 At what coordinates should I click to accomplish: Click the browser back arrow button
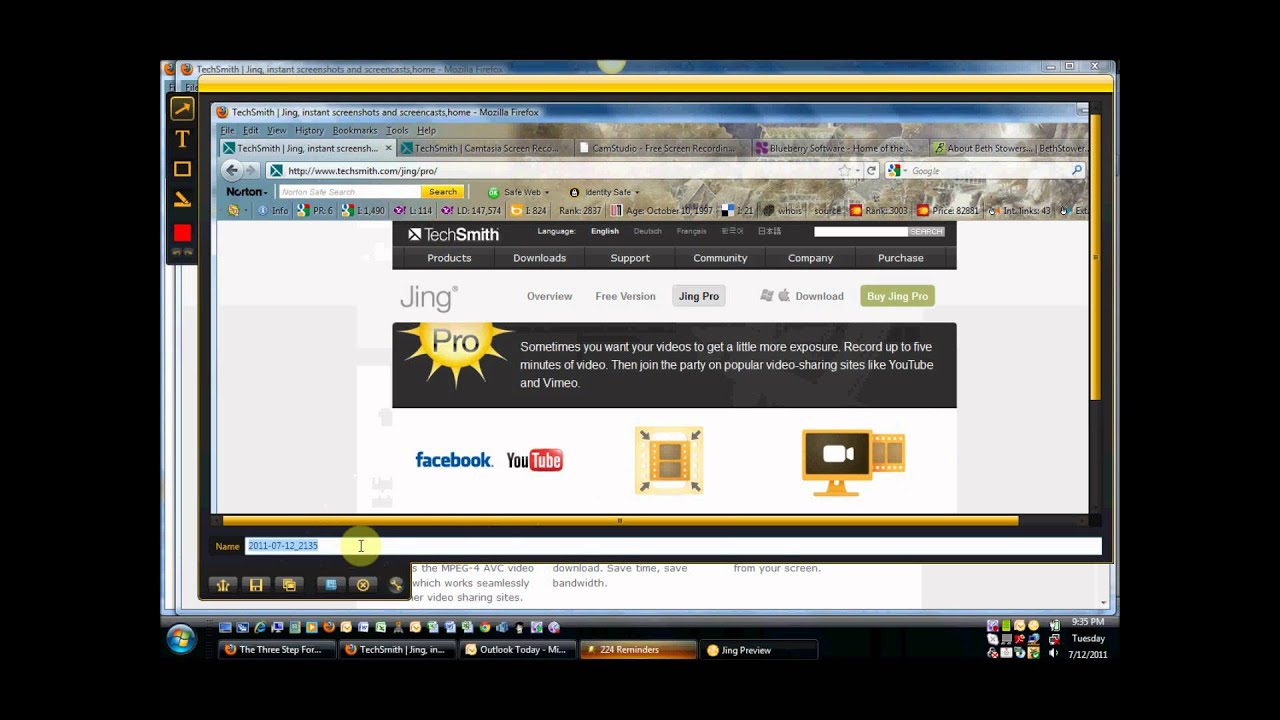tap(232, 171)
